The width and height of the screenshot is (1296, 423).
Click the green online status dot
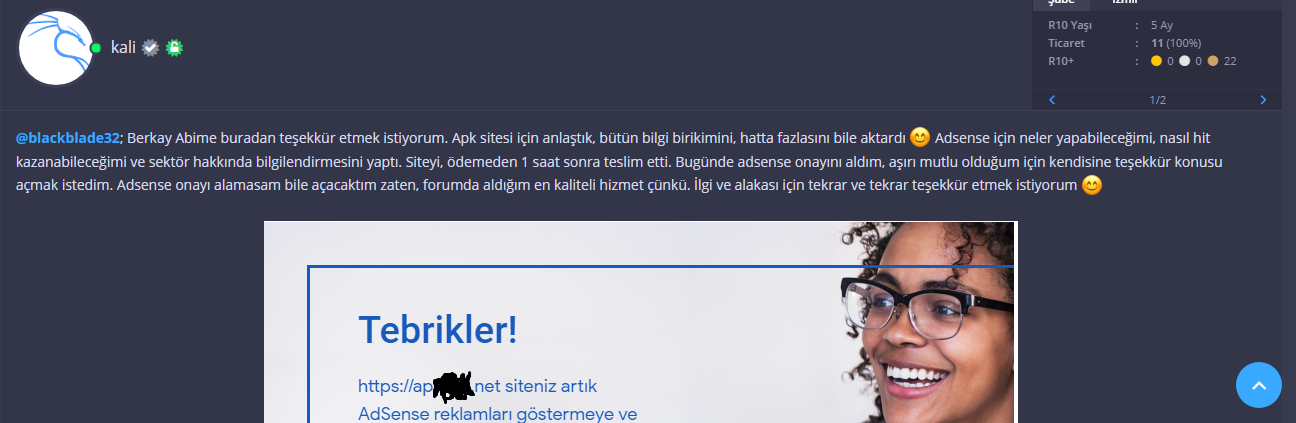[x=96, y=48]
